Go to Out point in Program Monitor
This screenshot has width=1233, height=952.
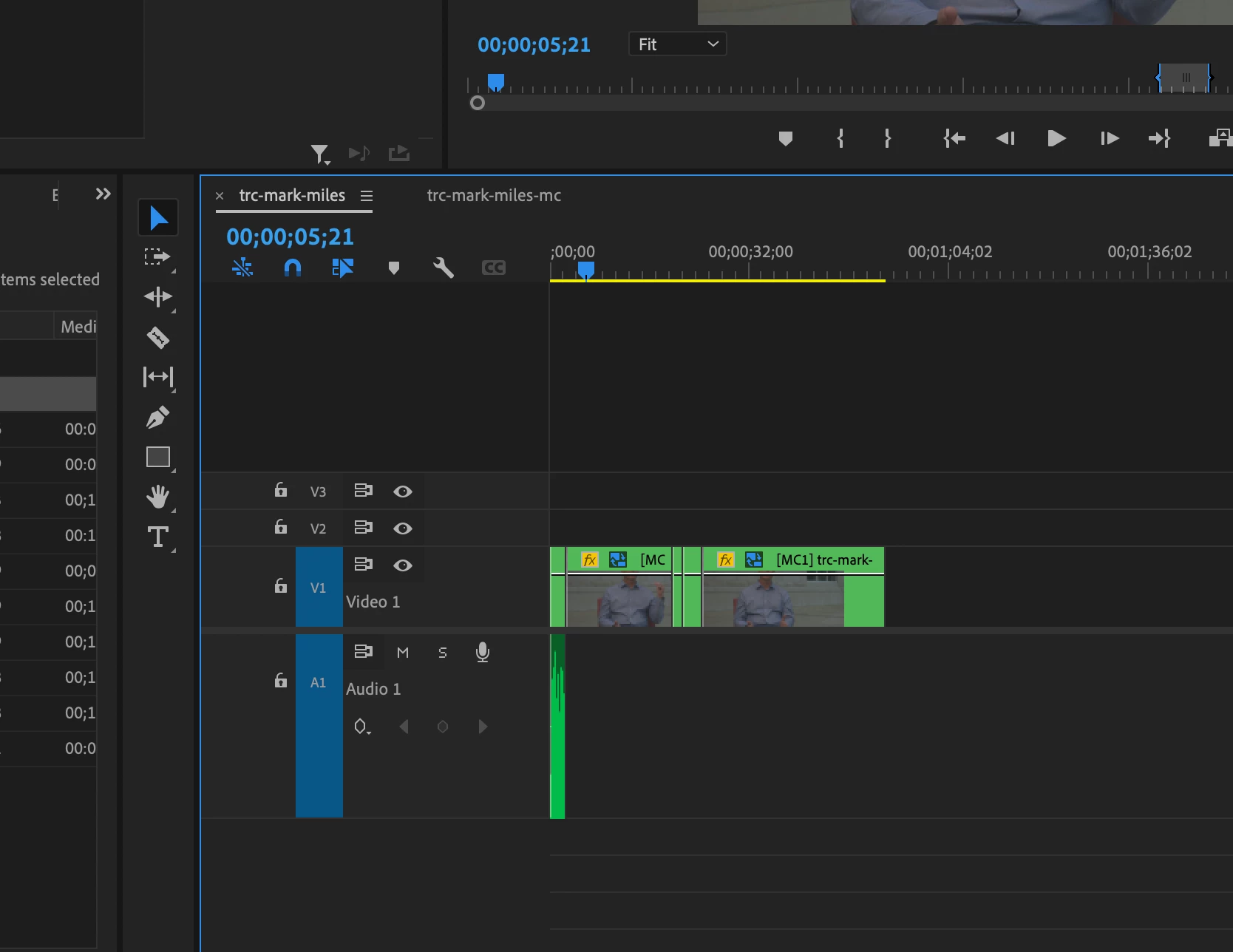pyautogui.click(x=1159, y=138)
